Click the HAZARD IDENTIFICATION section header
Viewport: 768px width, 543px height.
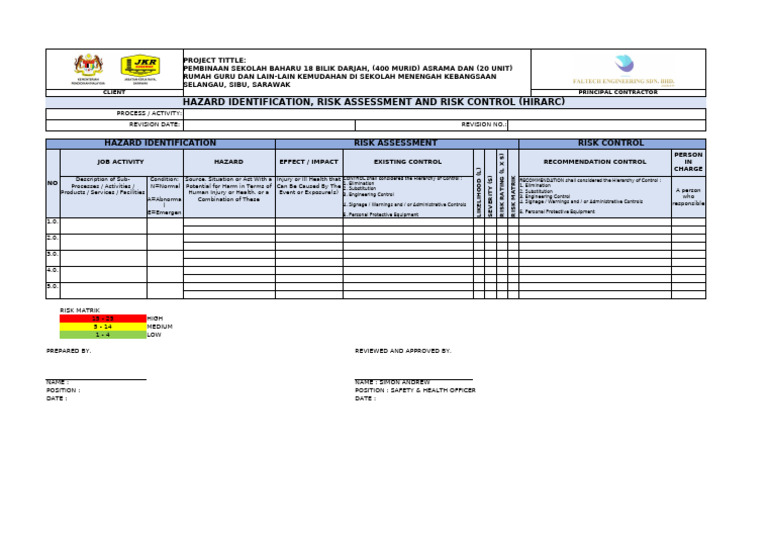click(160, 143)
